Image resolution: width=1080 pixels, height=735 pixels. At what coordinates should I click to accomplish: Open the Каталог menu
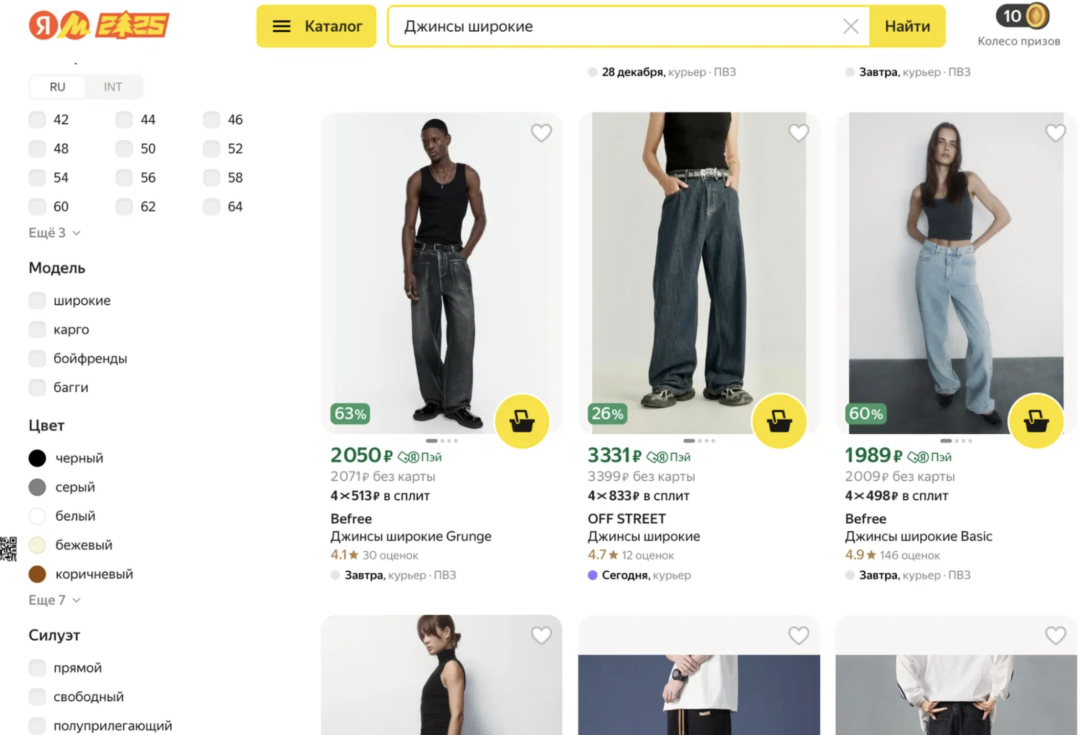coord(317,27)
